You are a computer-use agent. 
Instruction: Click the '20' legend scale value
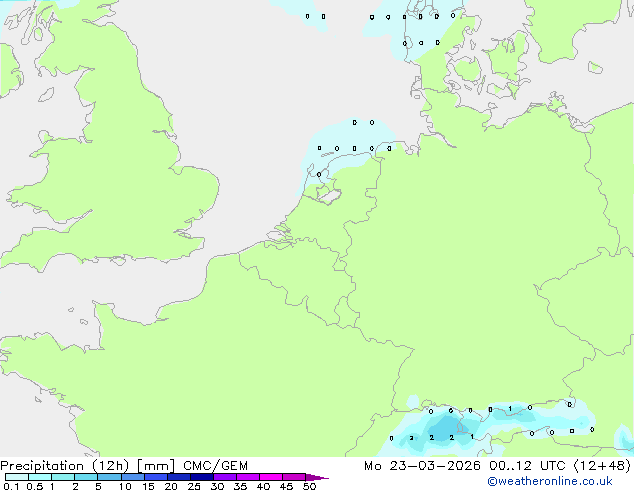pyautogui.click(x=171, y=486)
